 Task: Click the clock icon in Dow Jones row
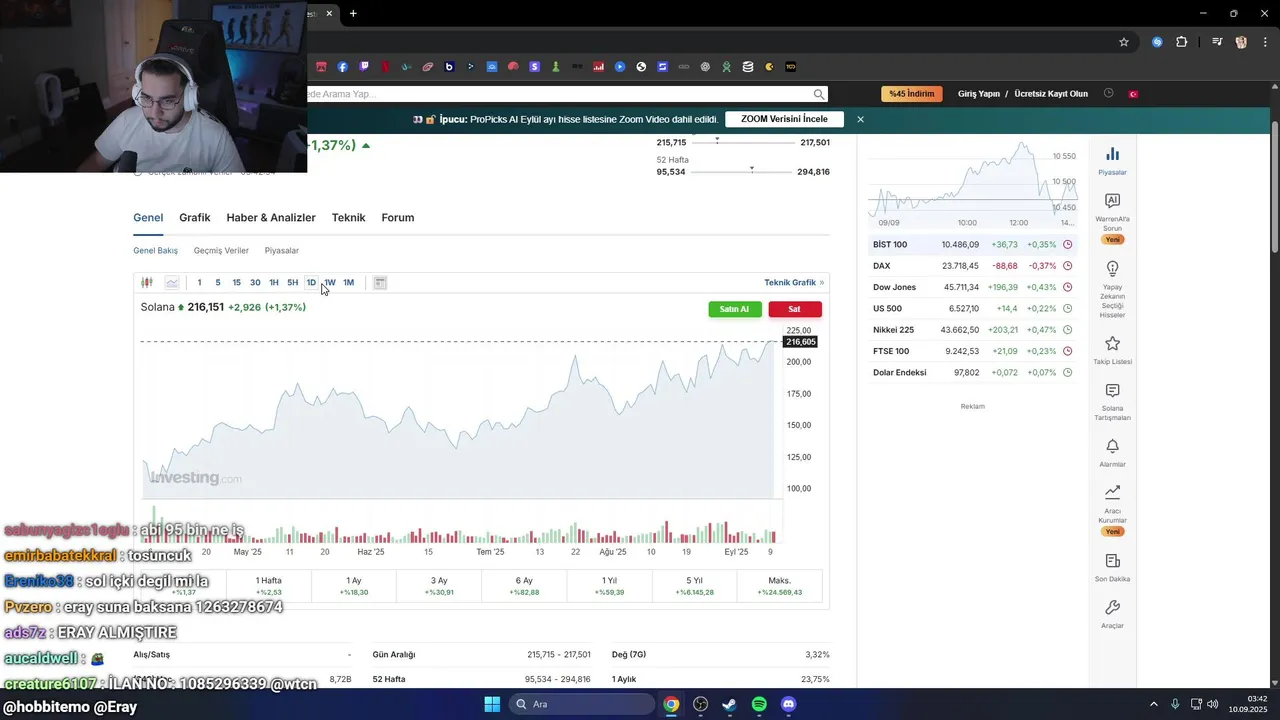click(x=1067, y=287)
